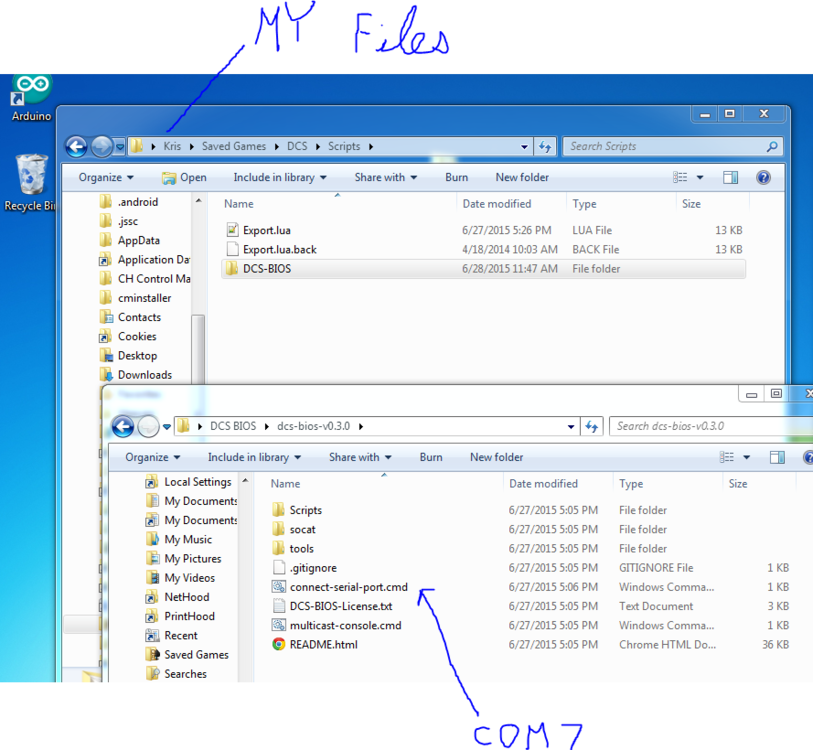Expand Include in library in Scripts window
The image size is (813, 750).
pyautogui.click(x=280, y=177)
